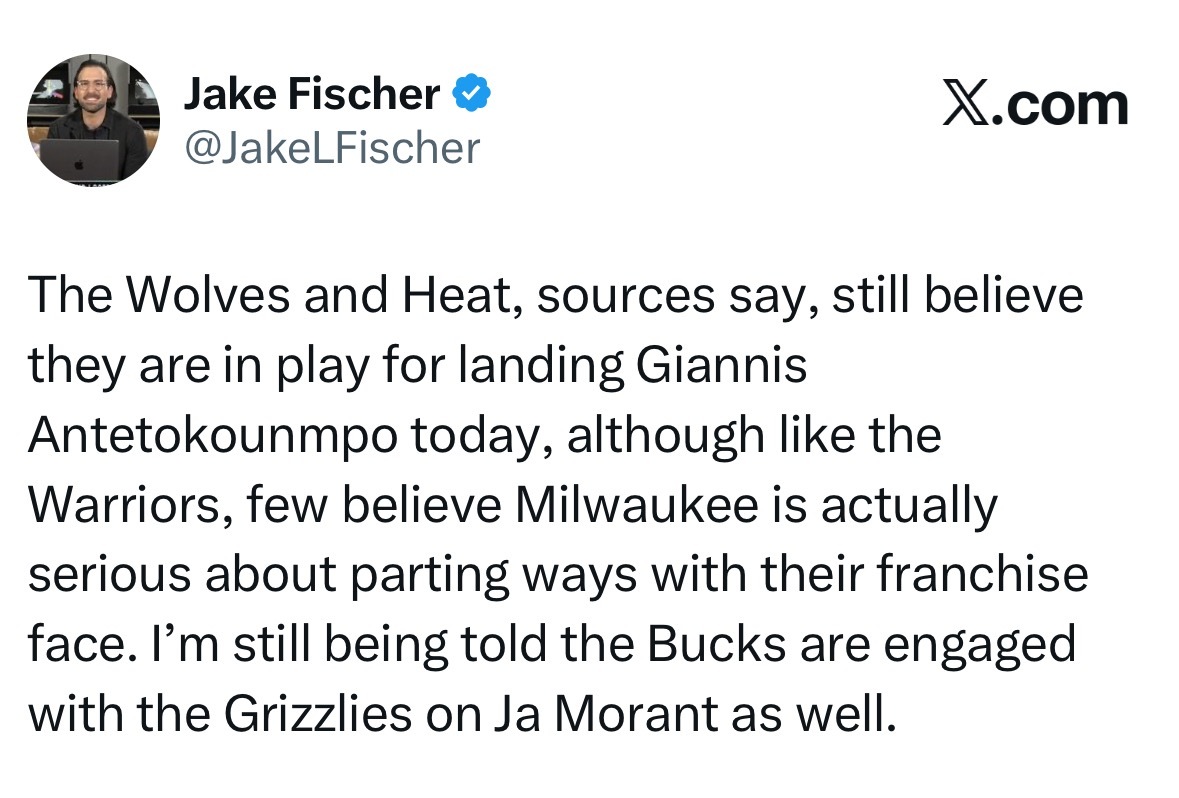Click the word "today" in the tweet

point(481,437)
